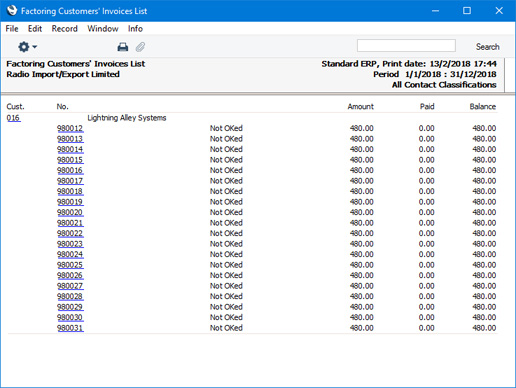Image resolution: width=516 pixels, height=388 pixels.
Task: Open the gear operations menu
Action: [x=27, y=47]
